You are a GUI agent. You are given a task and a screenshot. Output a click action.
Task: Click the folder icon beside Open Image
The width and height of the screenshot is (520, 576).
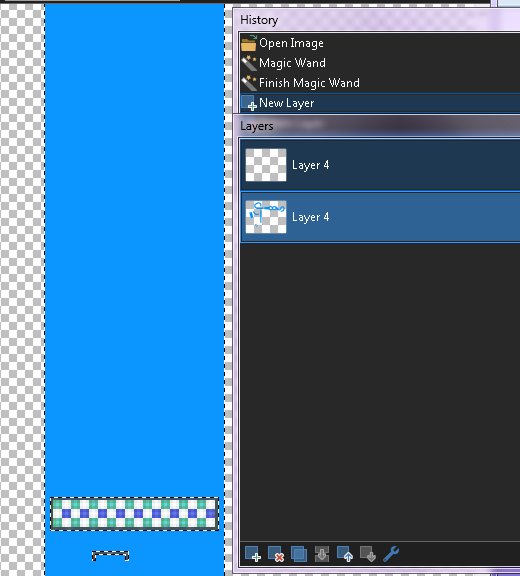[249, 43]
